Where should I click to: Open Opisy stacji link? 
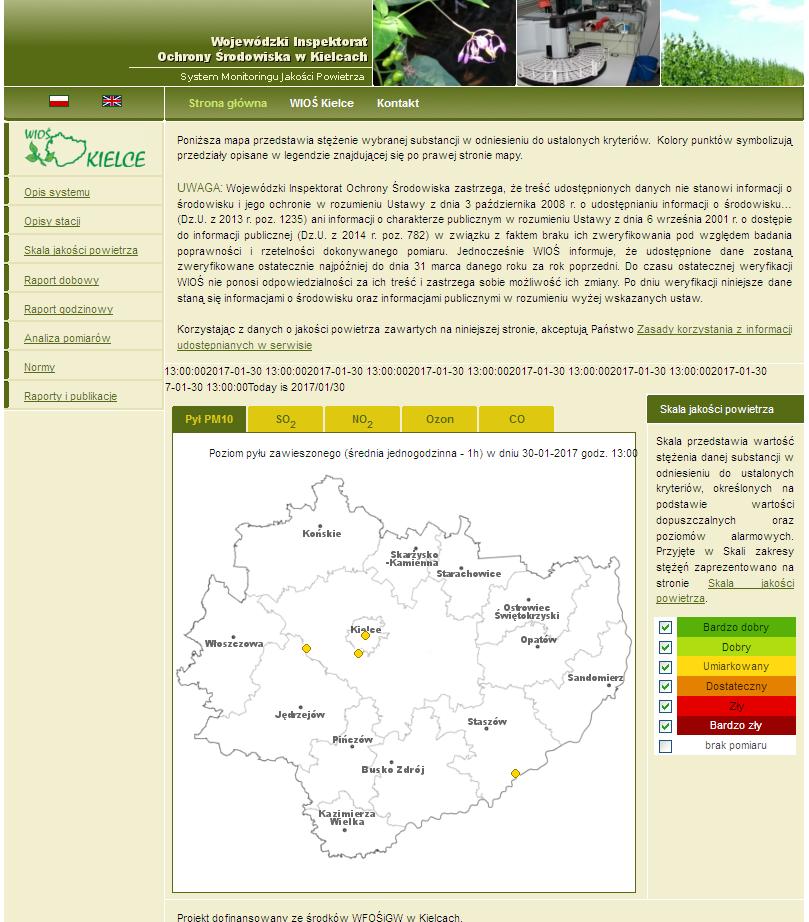click(x=52, y=221)
